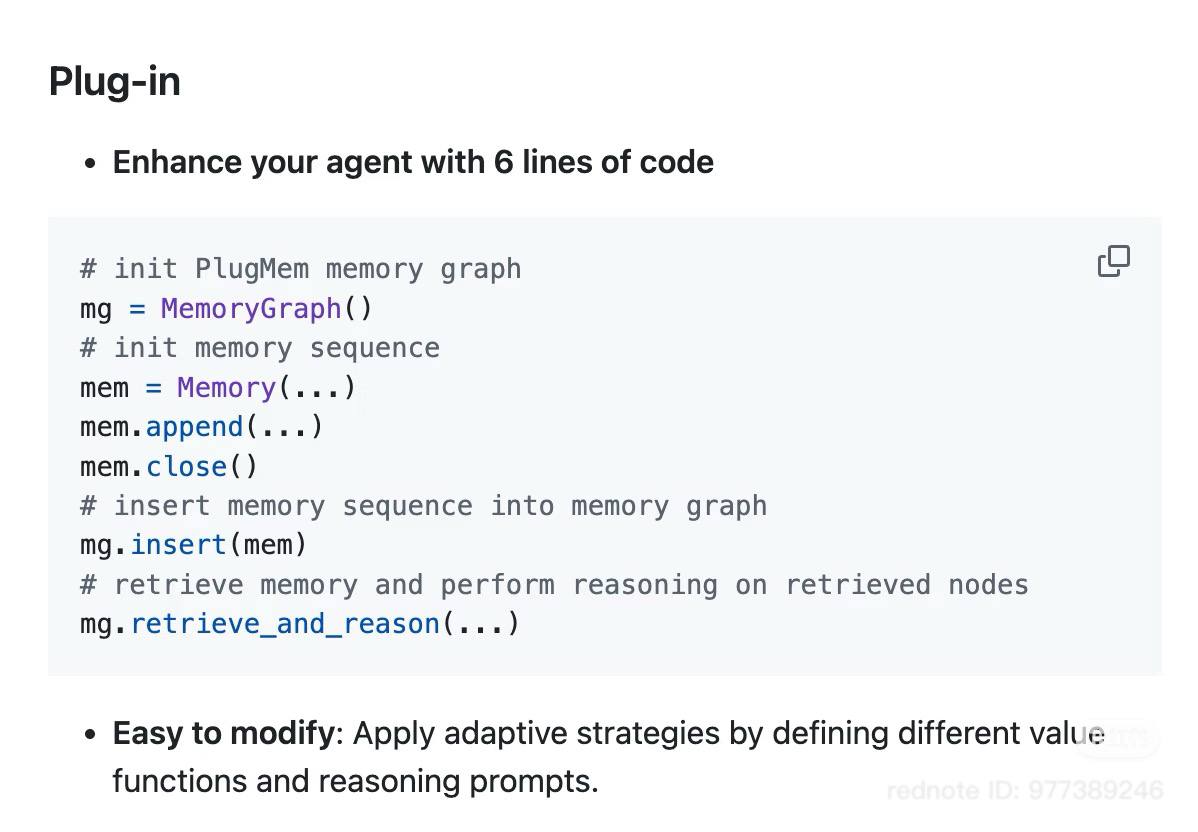Click the bold 'Enhance your agent with 6 lines of code' text
Viewport: 1198px width, 832px height.
pyautogui.click(x=414, y=161)
